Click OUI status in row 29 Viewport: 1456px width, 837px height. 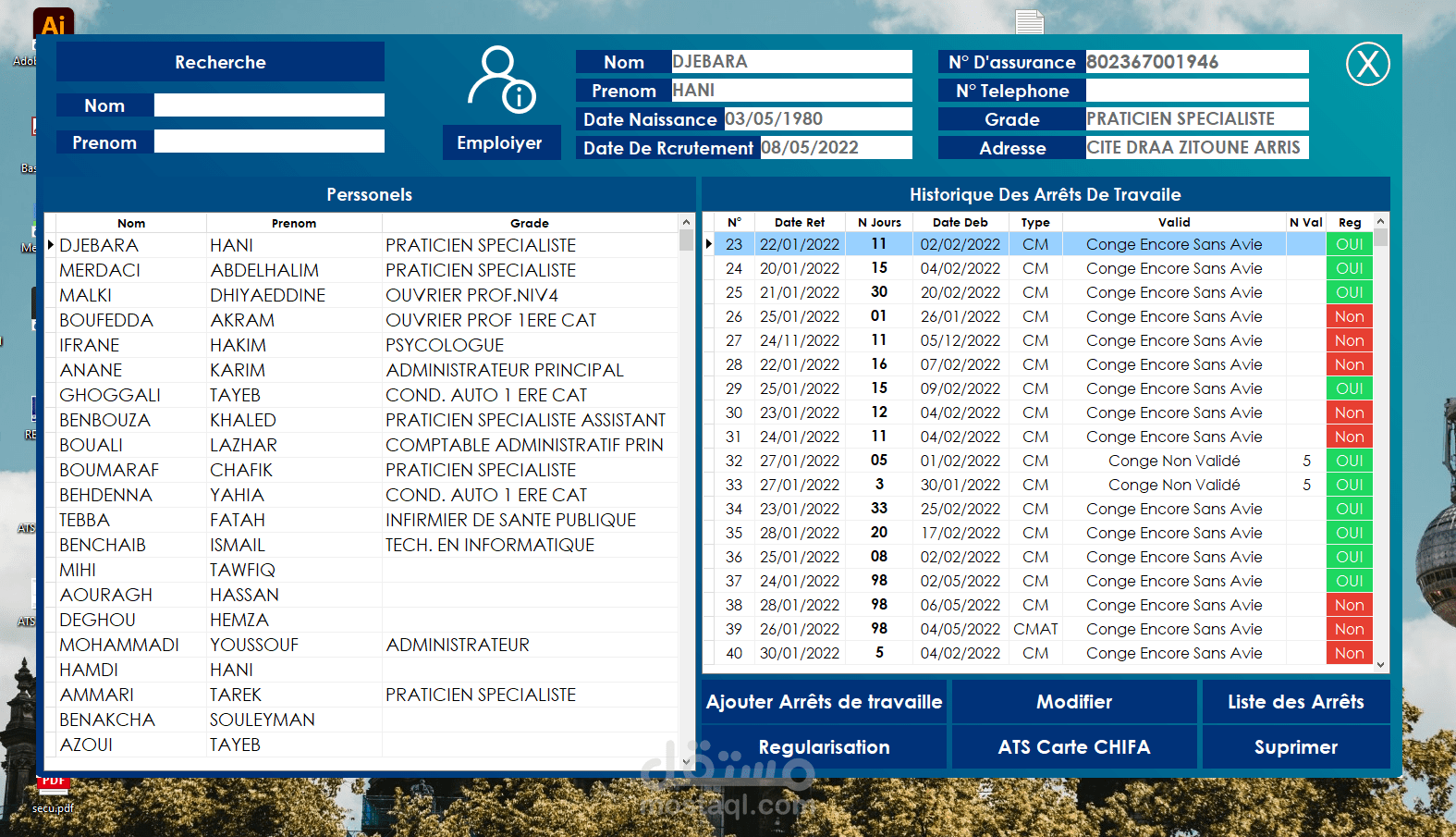(1350, 388)
